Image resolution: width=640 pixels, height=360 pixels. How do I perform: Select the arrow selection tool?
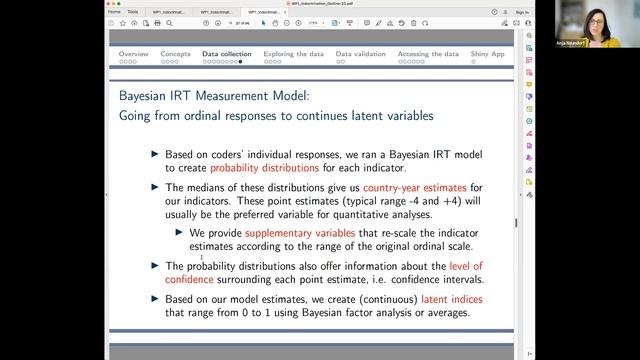click(x=263, y=23)
